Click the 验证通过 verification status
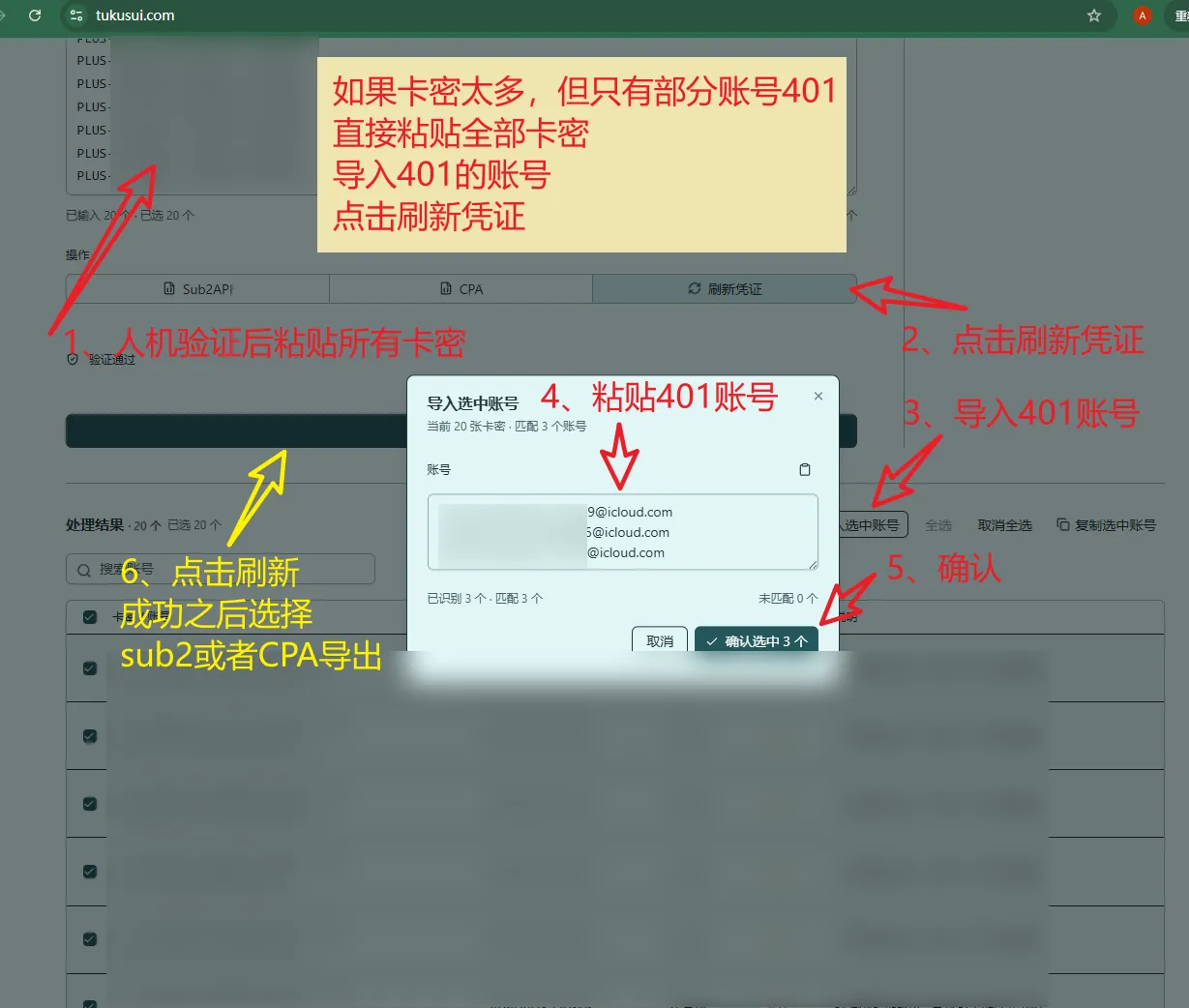The image size is (1189, 1008). tap(102, 360)
